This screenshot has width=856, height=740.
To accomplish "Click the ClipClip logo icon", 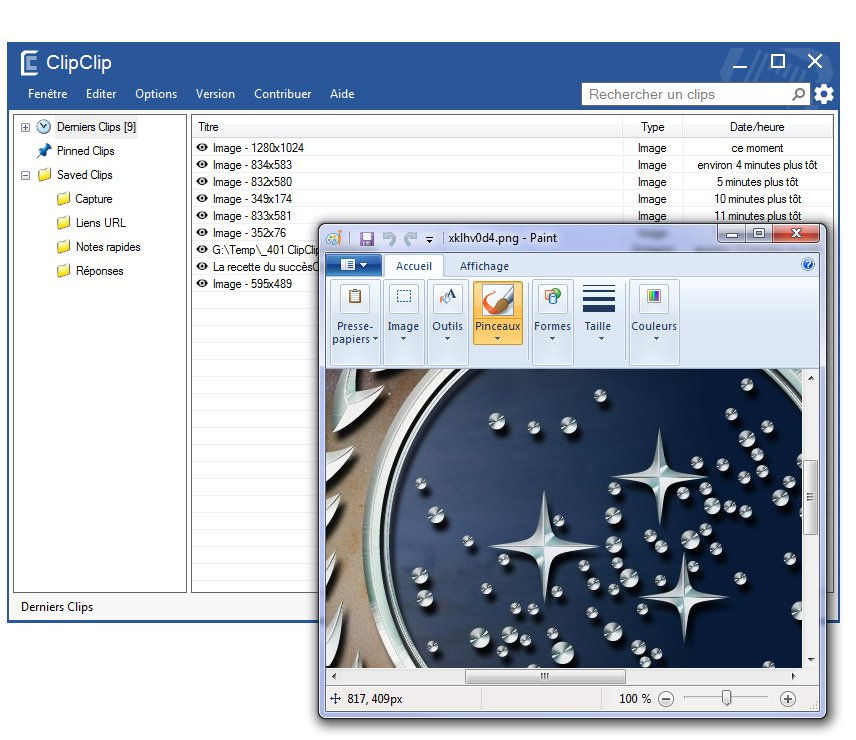I will pos(29,63).
